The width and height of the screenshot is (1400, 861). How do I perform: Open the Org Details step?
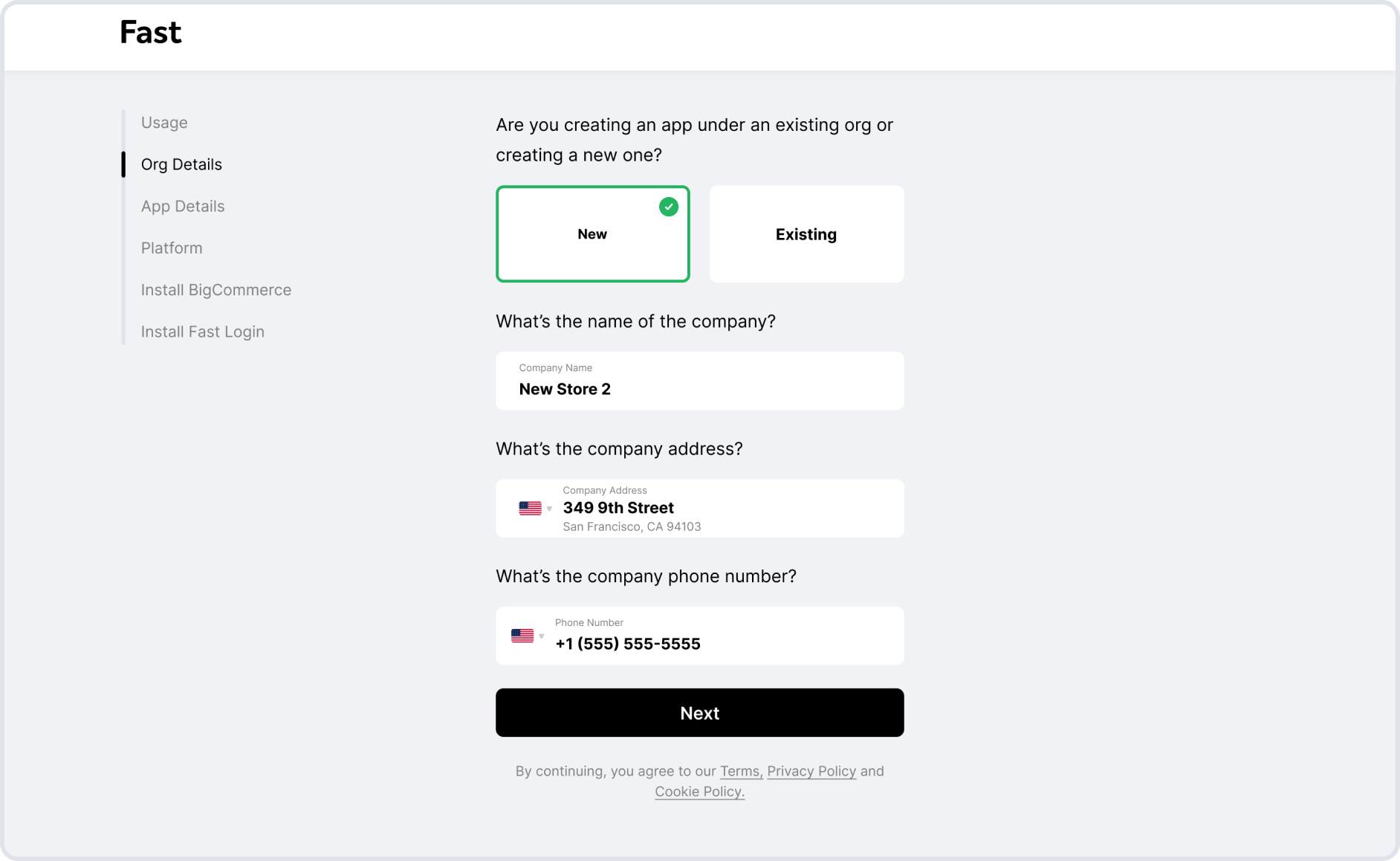[x=181, y=164]
